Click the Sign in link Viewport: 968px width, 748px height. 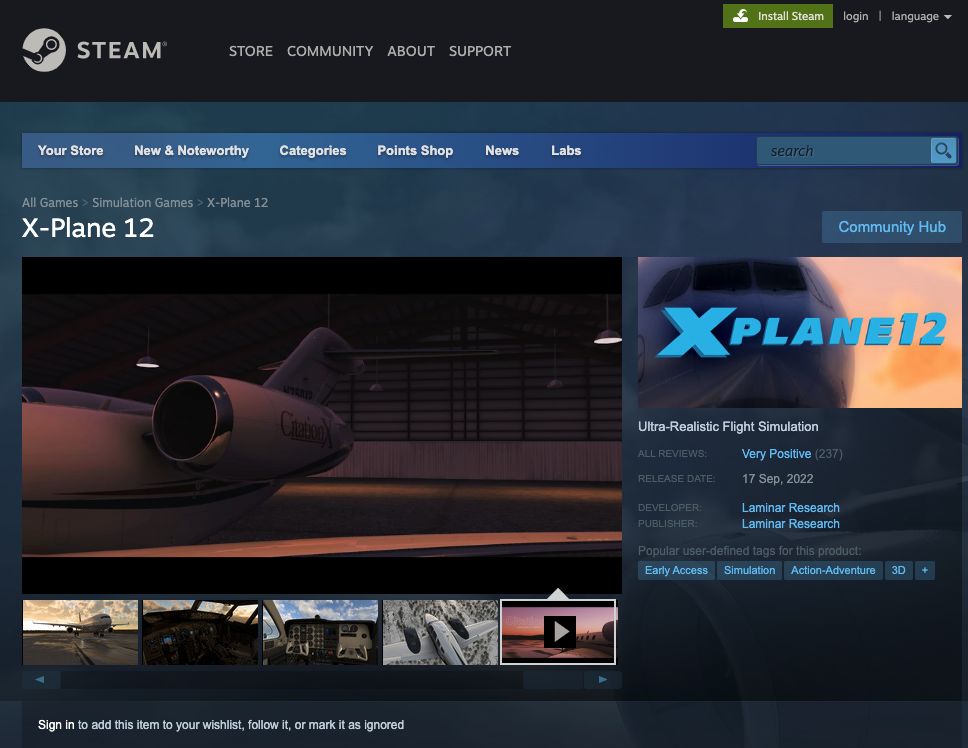tap(56, 725)
